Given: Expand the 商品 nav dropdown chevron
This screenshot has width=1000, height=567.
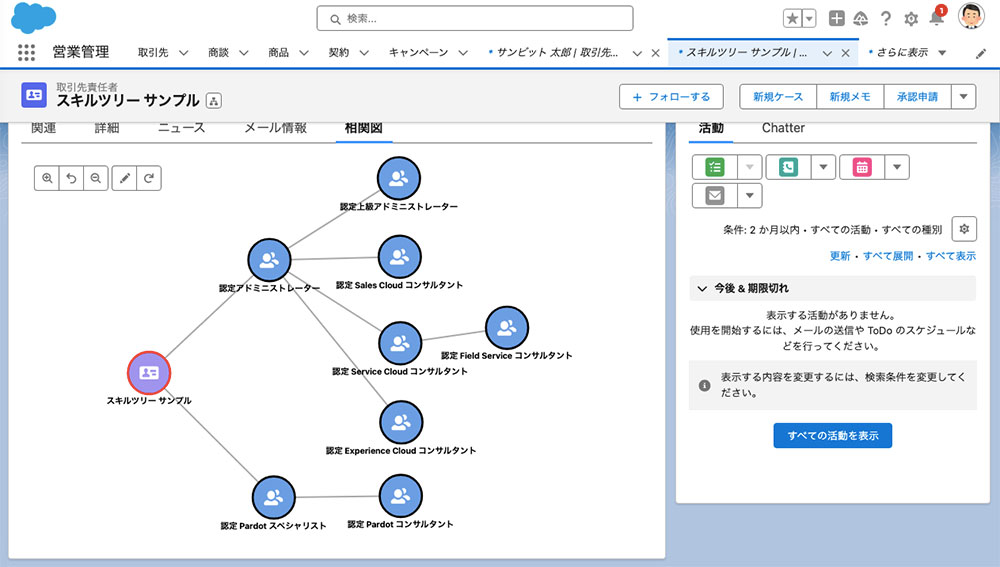Looking at the screenshot, I should [x=304, y=53].
